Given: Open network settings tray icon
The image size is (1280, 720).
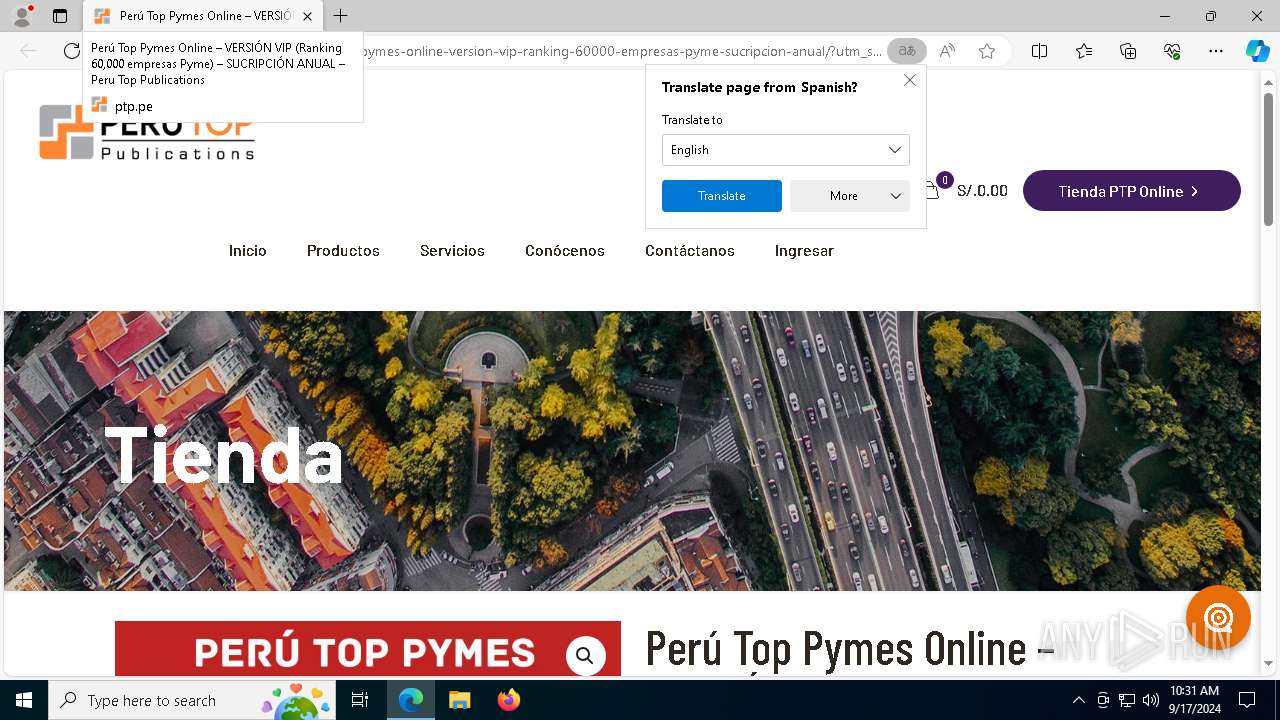Looking at the screenshot, I should [1127, 700].
